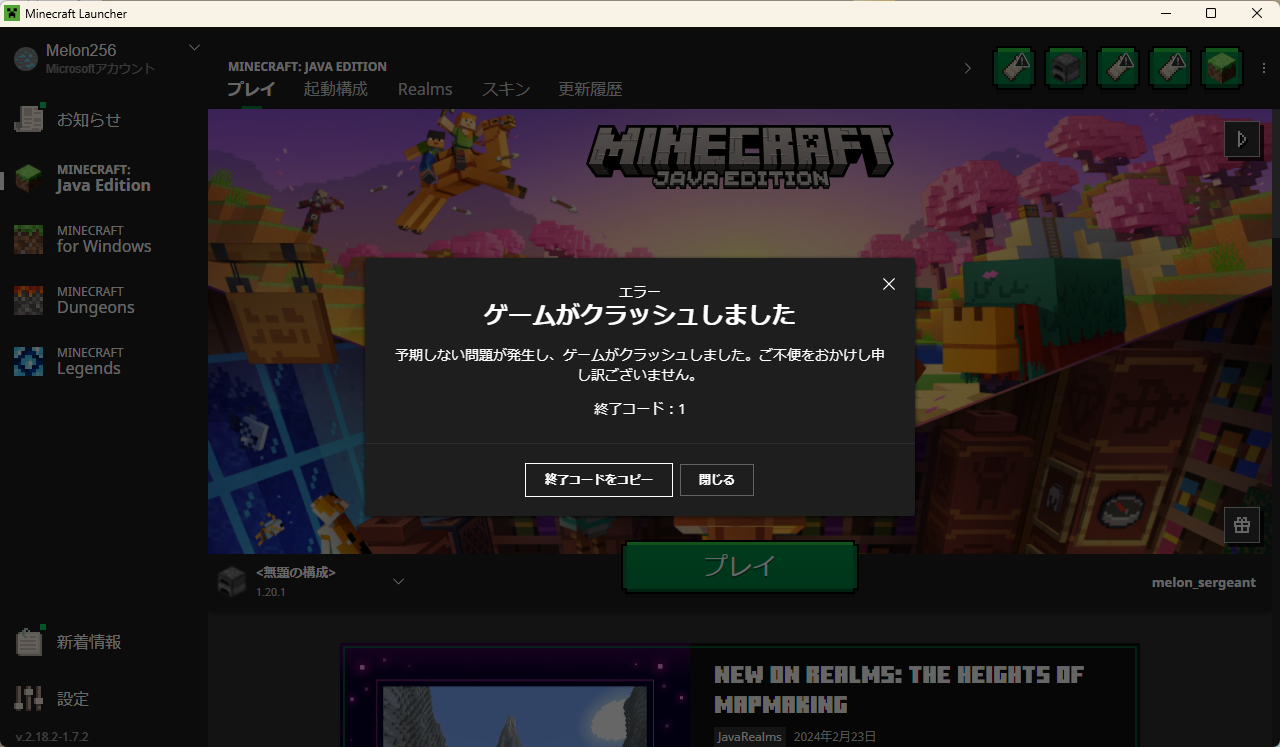Open the <無題の構成> 1.20.1 installation selector
The height and width of the screenshot is (747, 1280).
311,582
